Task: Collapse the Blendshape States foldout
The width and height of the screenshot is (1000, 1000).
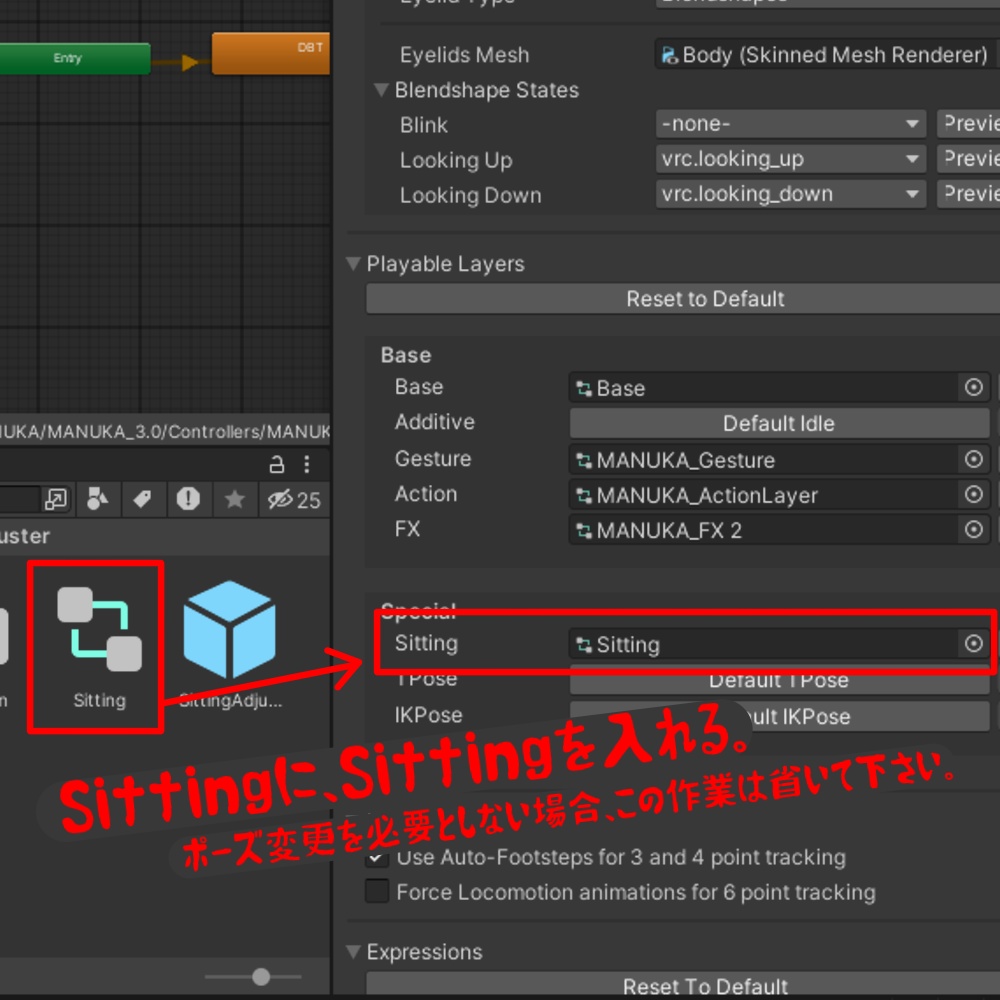Action: (x=381, y=90)
